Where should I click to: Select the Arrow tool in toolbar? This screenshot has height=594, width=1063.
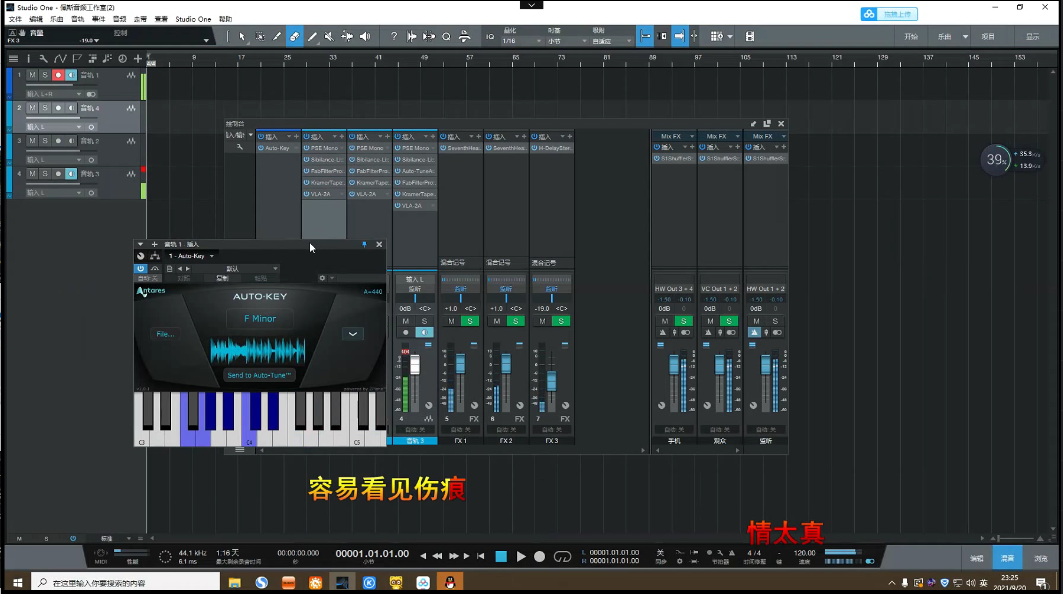tap(241, 37)
